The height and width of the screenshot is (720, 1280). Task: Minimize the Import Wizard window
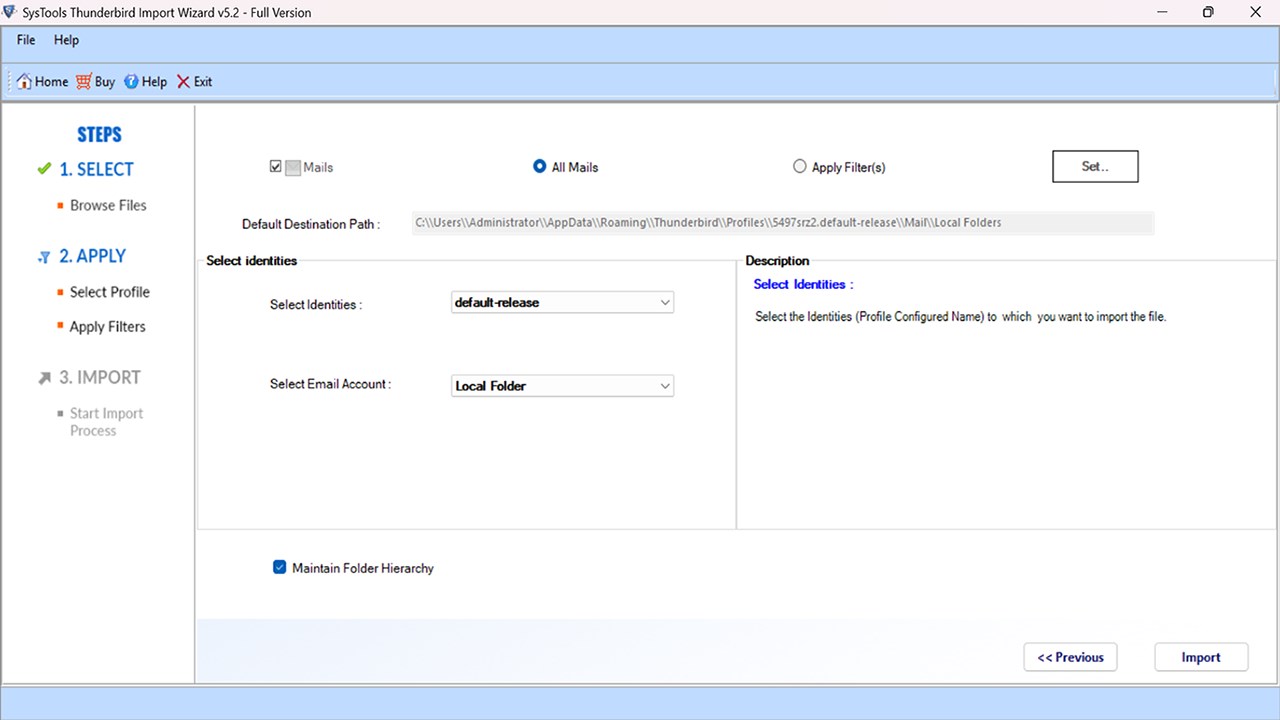click(1161, 12)
